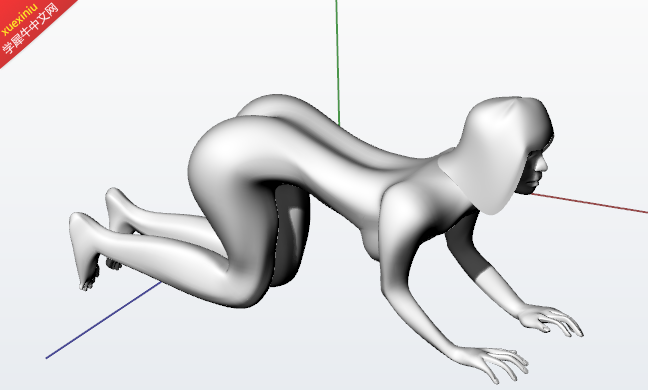
Task: Select the blue axis line
Action: pyautogui.click(x=103, y=320)
